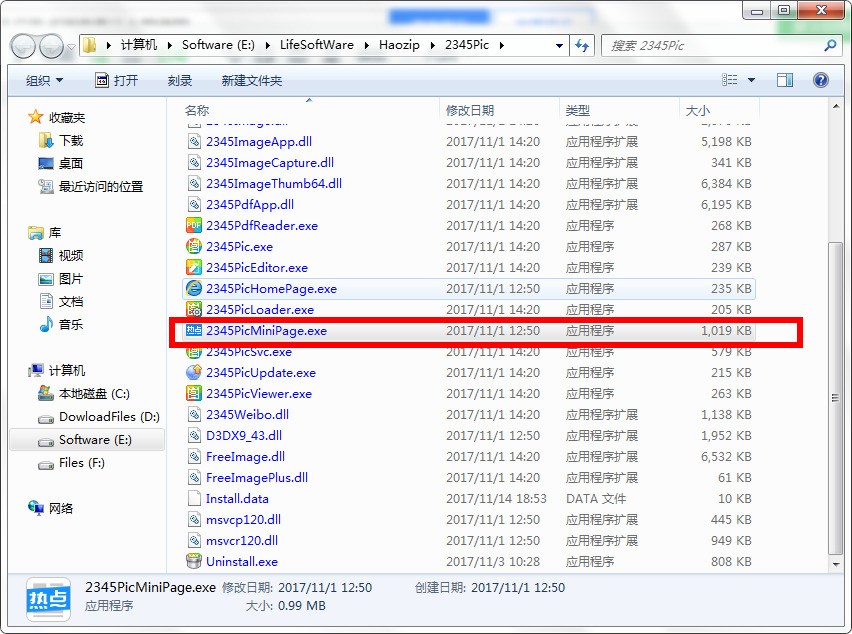Click the 搜索 2345Pic search field

(x=715, y=46)
